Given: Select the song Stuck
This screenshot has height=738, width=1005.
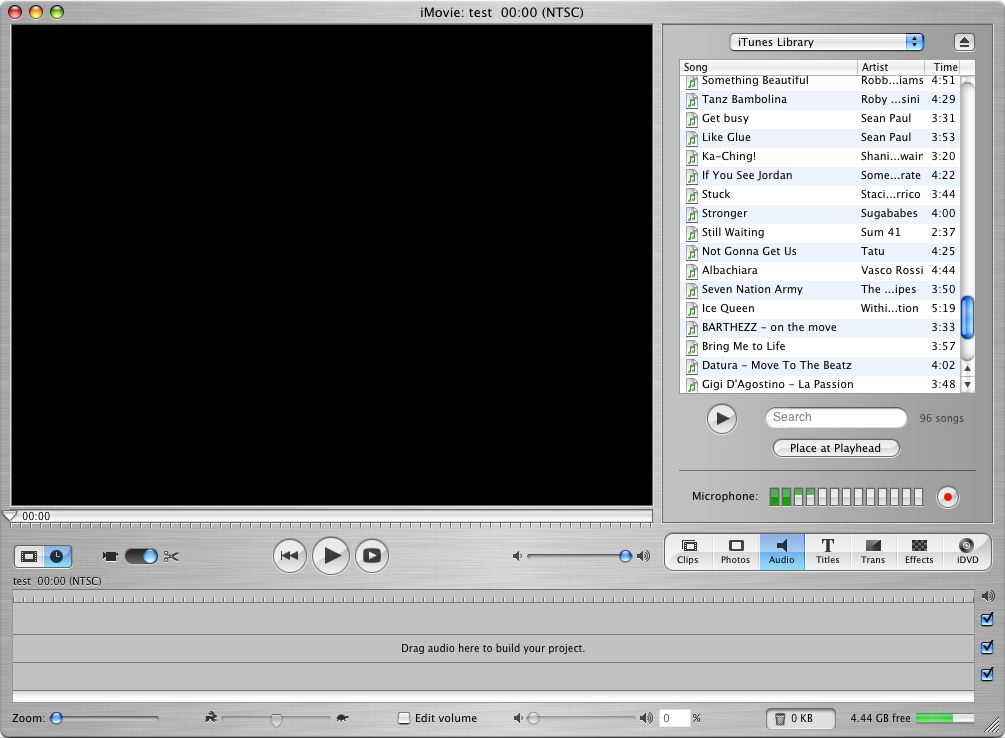Looking at the screenshot, I should tap(820, 194).
